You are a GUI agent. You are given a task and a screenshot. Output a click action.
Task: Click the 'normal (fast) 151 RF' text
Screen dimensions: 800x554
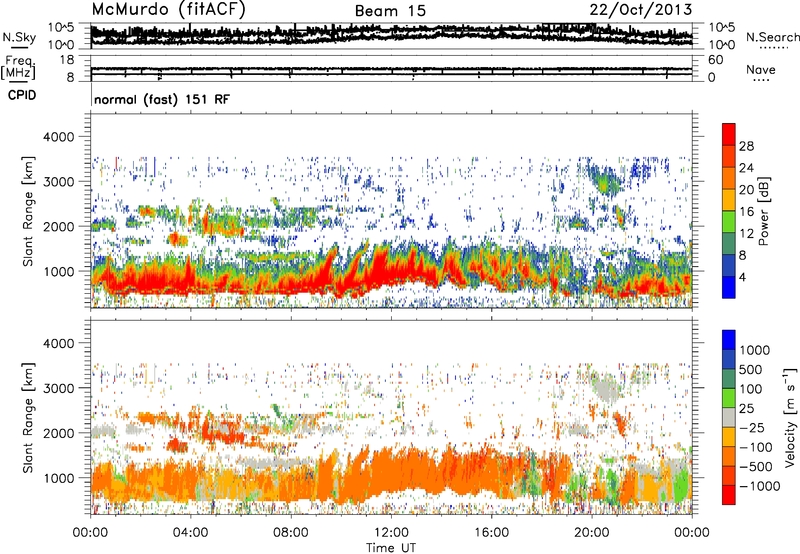(162, 99)
